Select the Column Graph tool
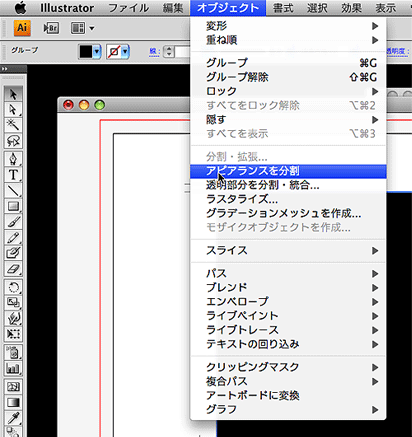Viewport: 412px width, 437px height. pyautogui.click(x=13, y=368)
